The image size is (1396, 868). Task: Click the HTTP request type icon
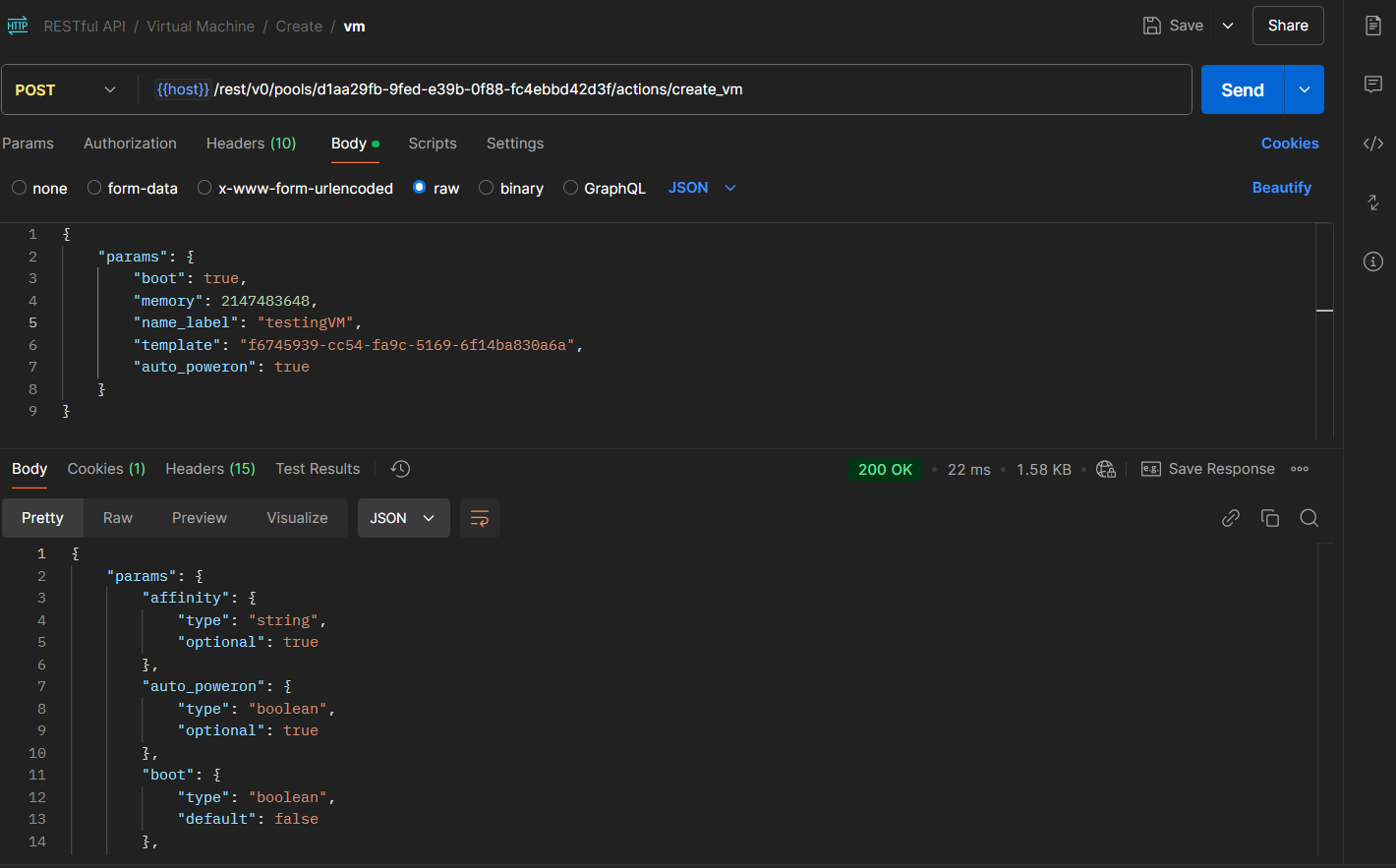pos(18,27)
